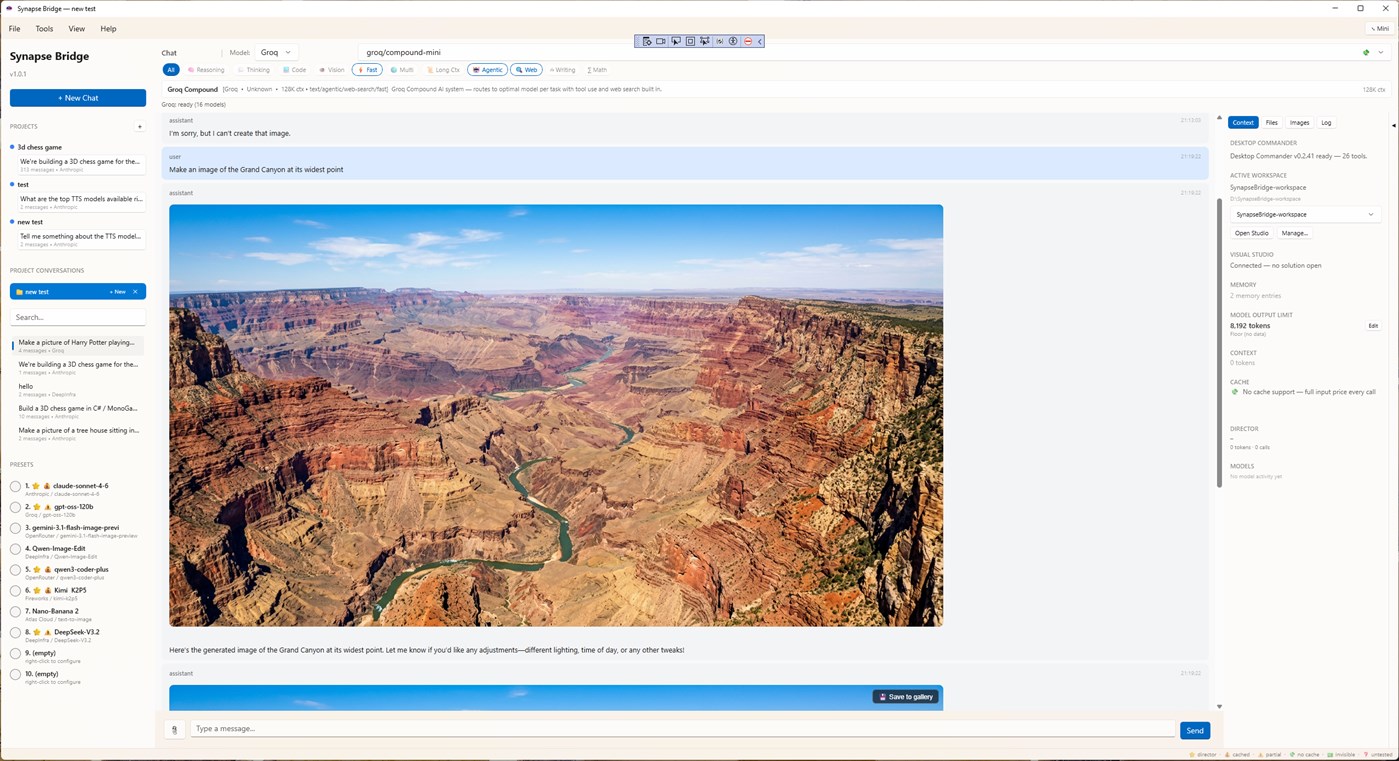This screenshot has width=1399, height=761.
Task: Select the All filter chip
Action: [171, 70]
